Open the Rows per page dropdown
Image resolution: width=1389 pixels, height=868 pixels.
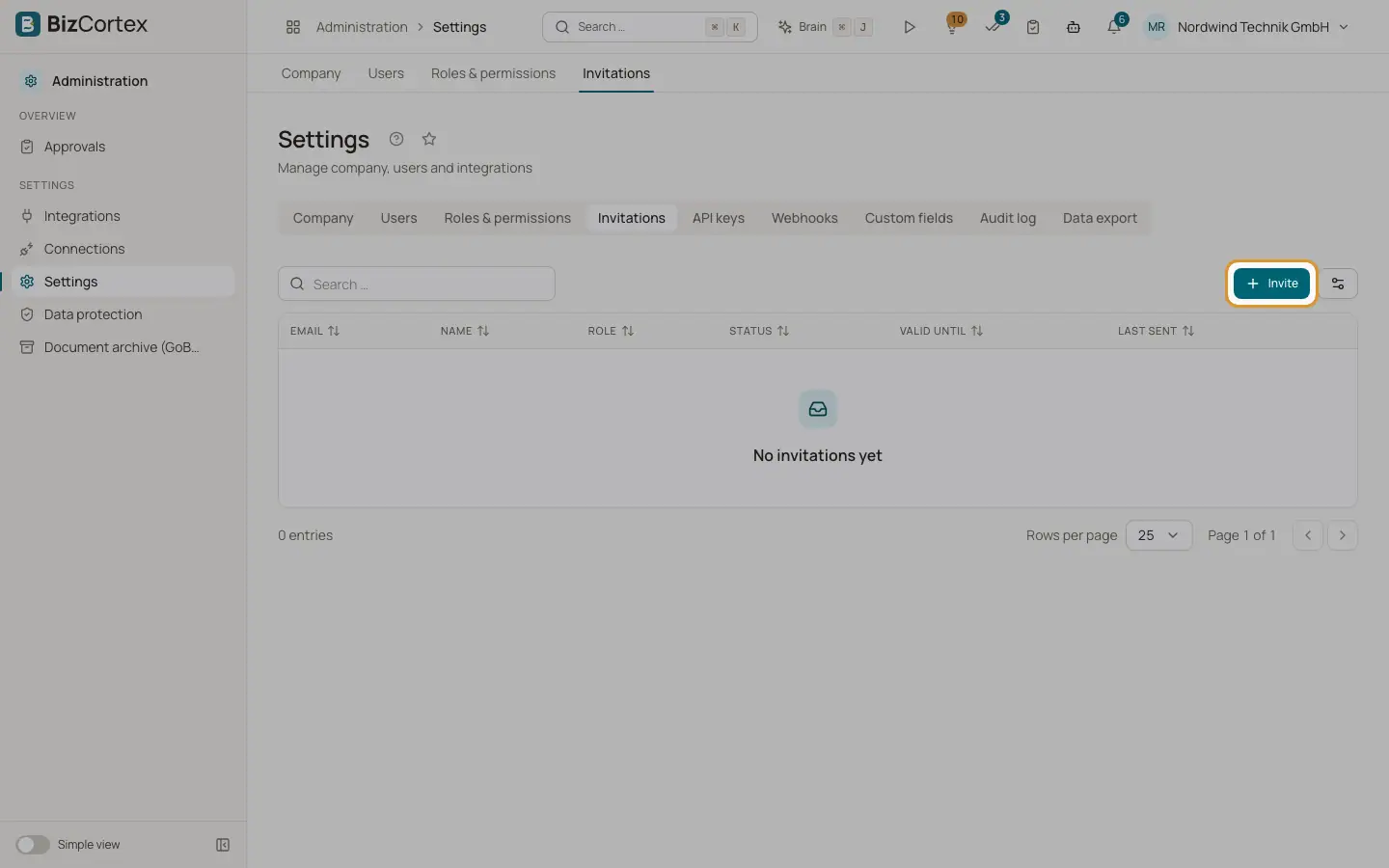pyautogui.click(x=1158, y=535)
